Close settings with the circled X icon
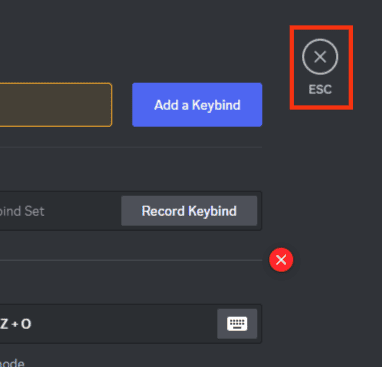The image size is (382, 367). tap(320, 57)
